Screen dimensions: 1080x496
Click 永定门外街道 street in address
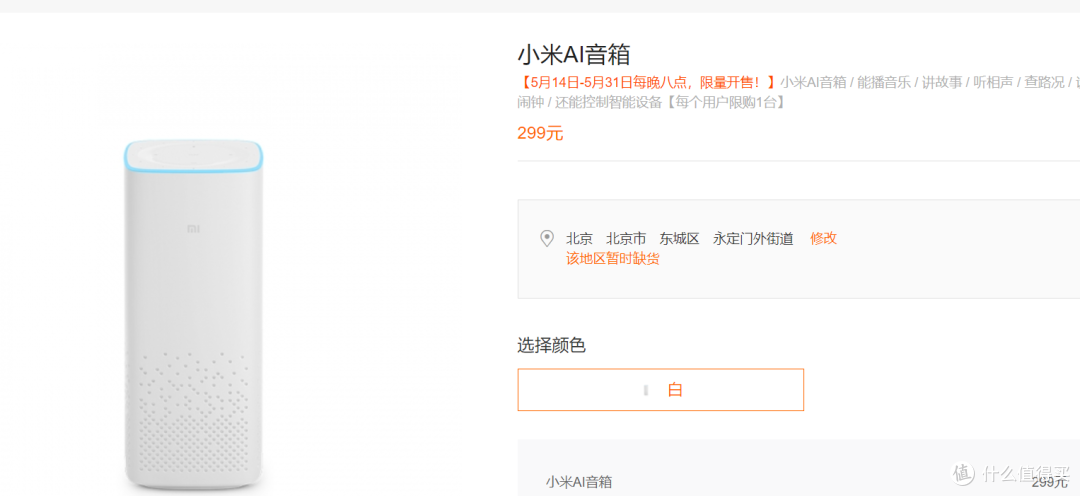(x=754, y=238)
